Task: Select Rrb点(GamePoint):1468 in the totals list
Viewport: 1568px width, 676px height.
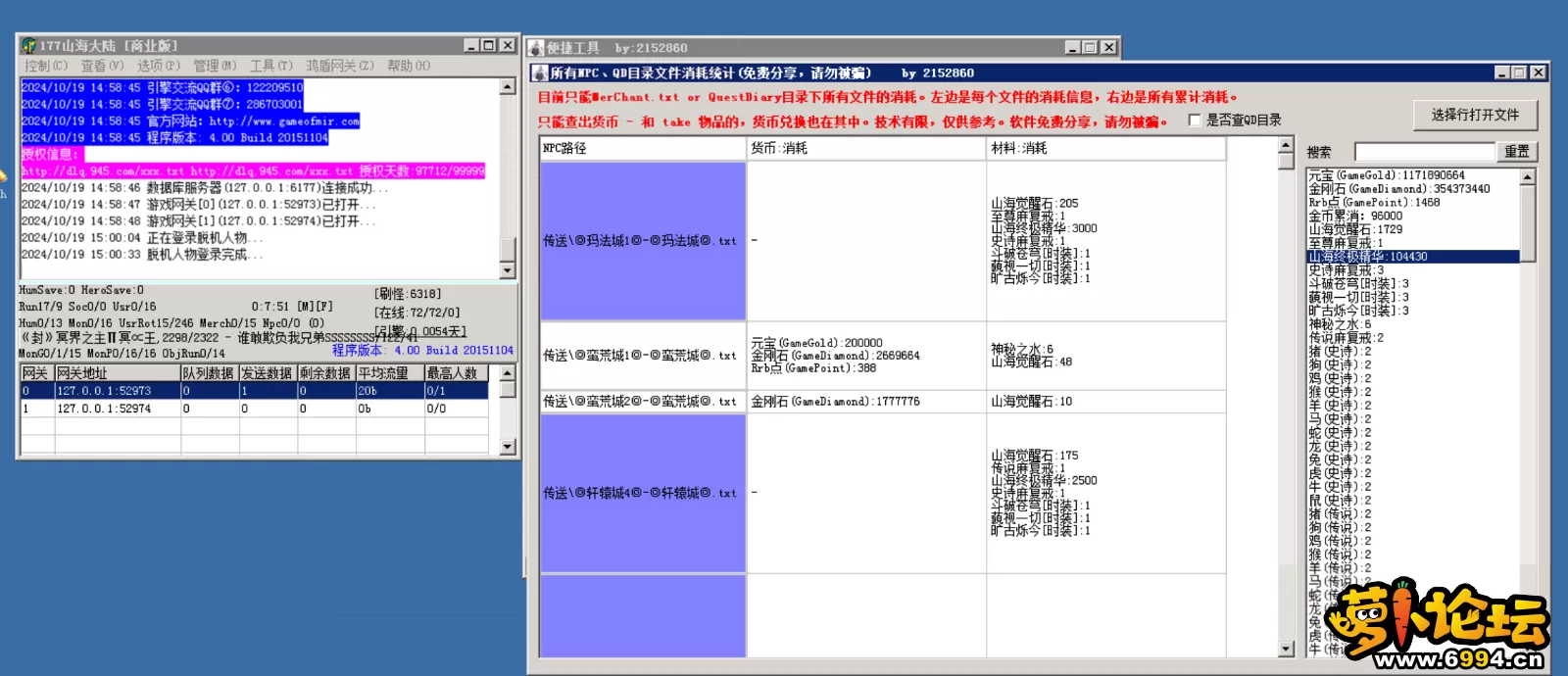Action: tap(1413, 203)
